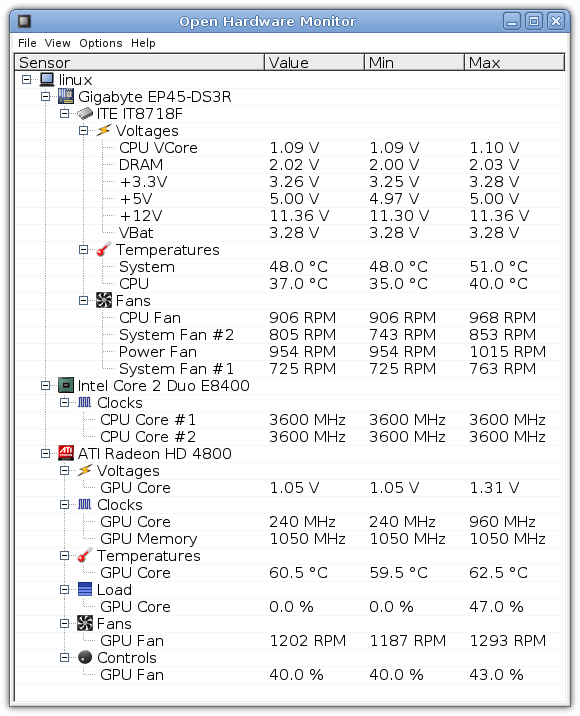The height and width of the screenshot is (716, 580).
Task: Select the CPU Fan row
Action: (x=290, y=317)
